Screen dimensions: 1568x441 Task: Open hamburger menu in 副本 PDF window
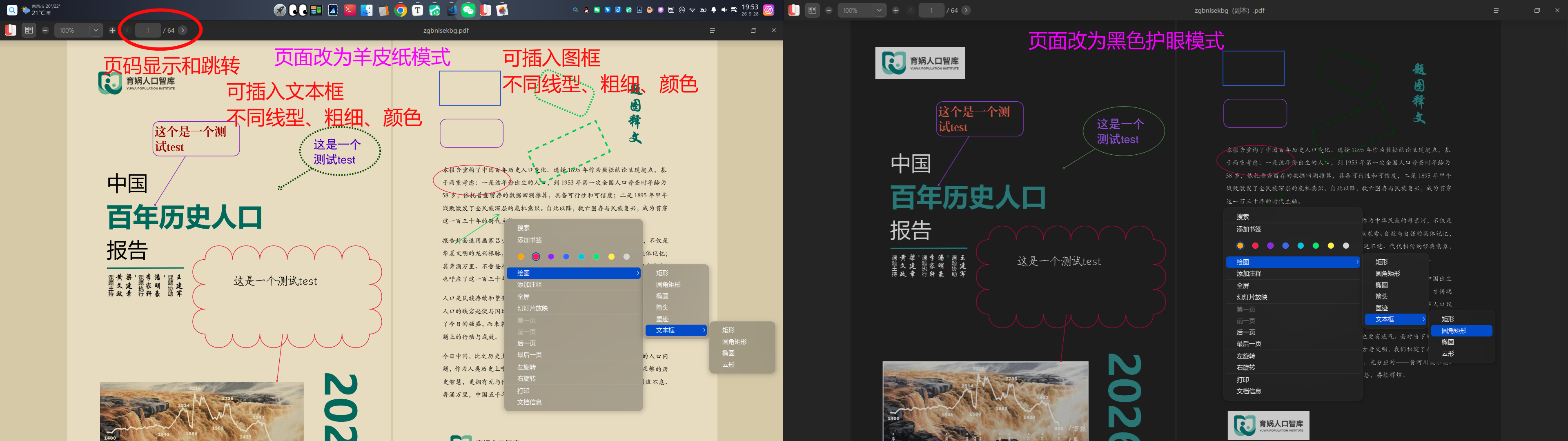[x=1496, y=10]
